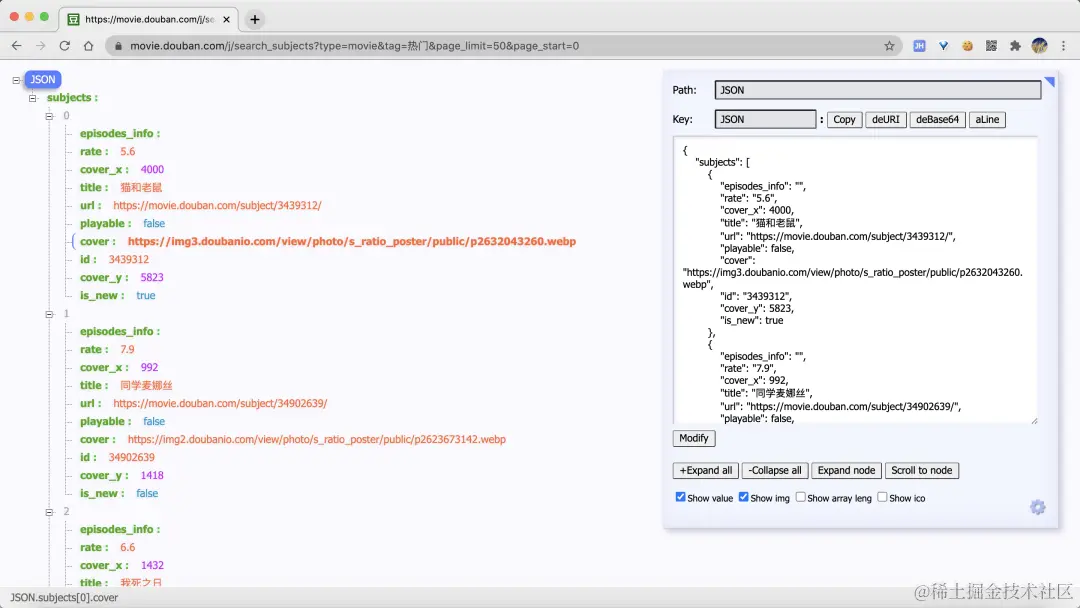Open the profile avatar menu
This screenshot has height=608, width=1080.
(1039, 45)
